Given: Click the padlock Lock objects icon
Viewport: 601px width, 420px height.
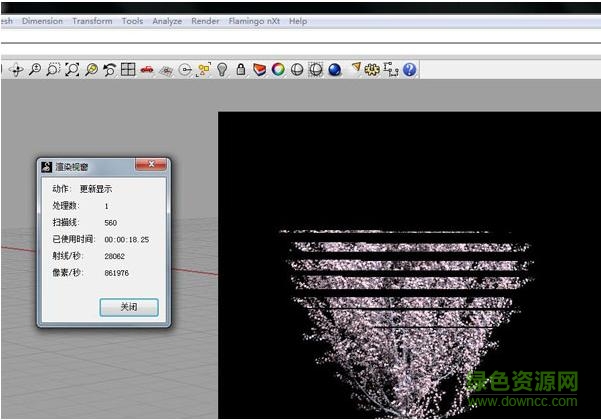Looking at the screenshot, I should [x=241, y=70].
